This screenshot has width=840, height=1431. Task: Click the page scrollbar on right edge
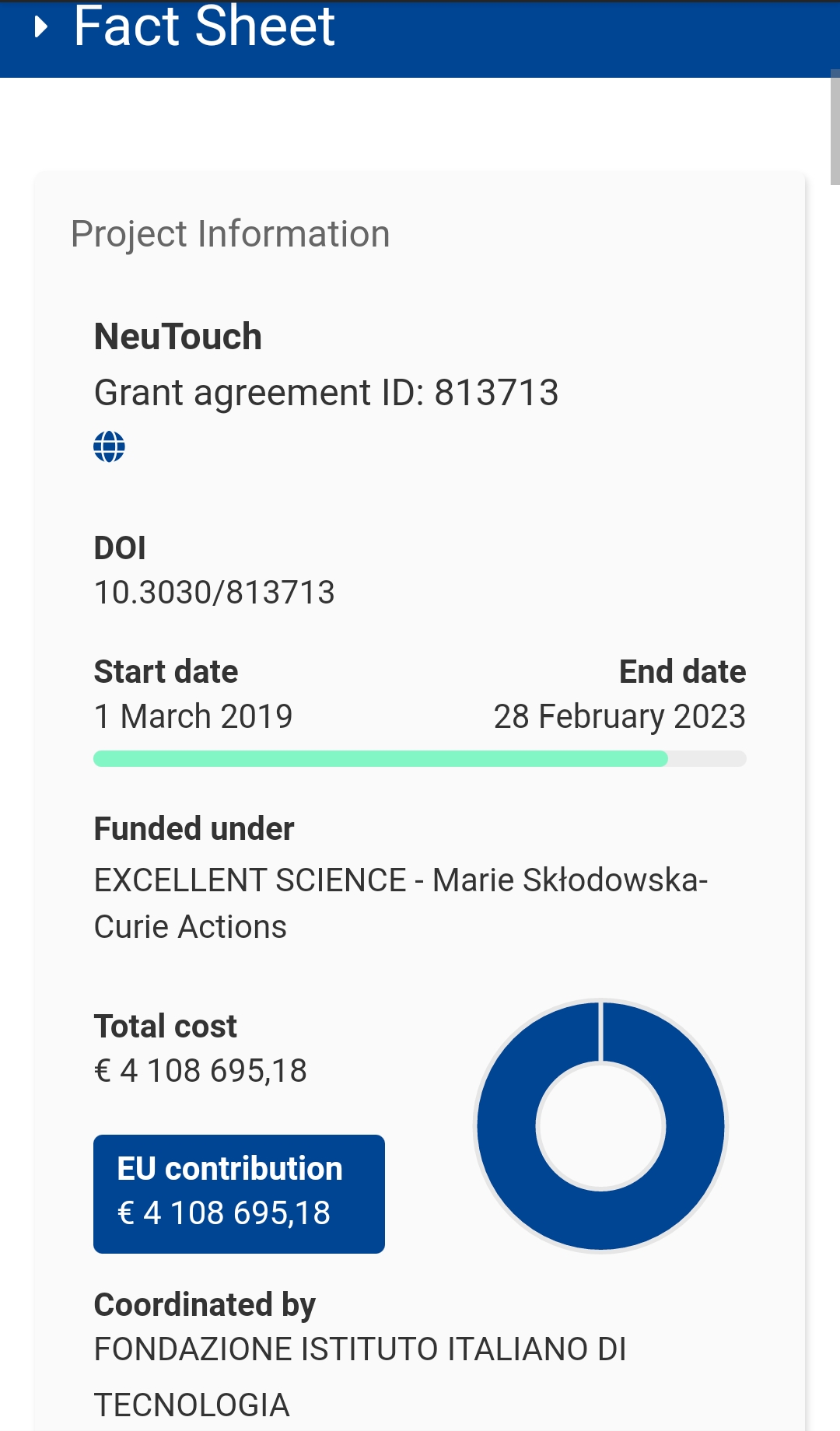[835, 128]
